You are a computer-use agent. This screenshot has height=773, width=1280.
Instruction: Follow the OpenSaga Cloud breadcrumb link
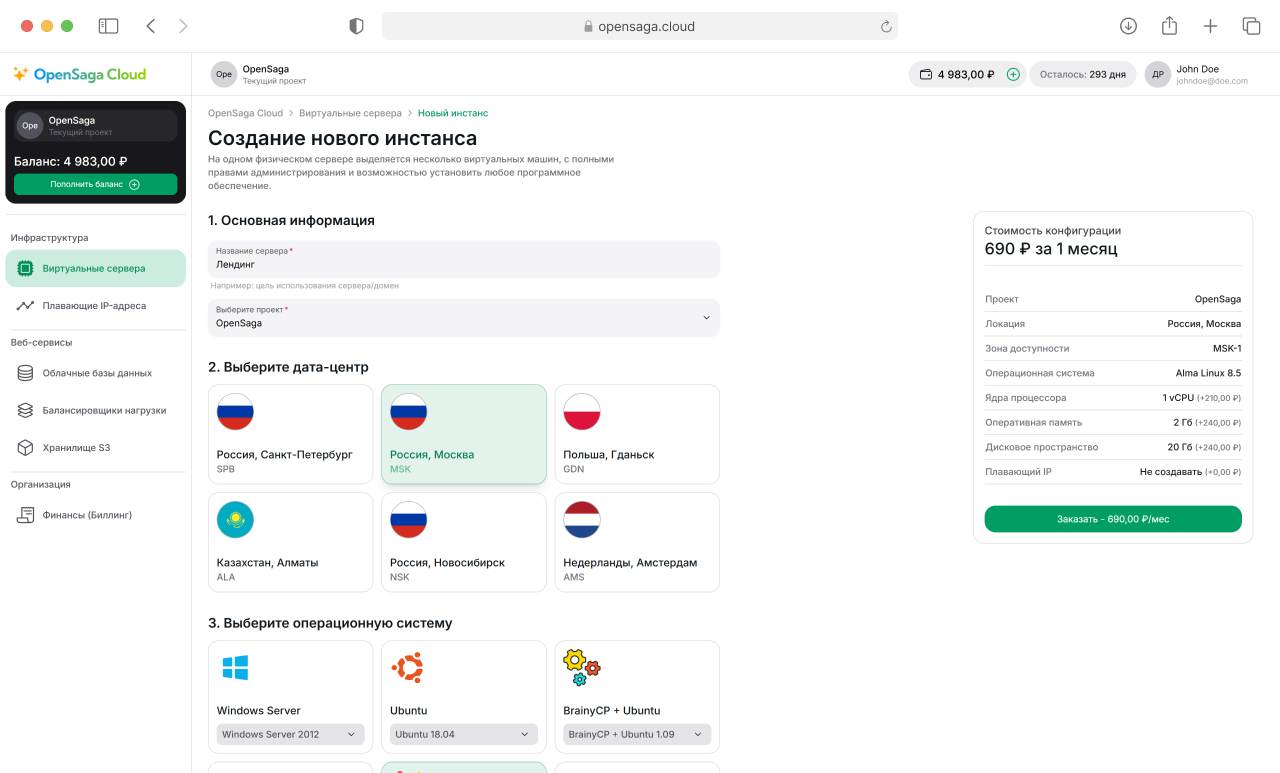click(245, 113)
